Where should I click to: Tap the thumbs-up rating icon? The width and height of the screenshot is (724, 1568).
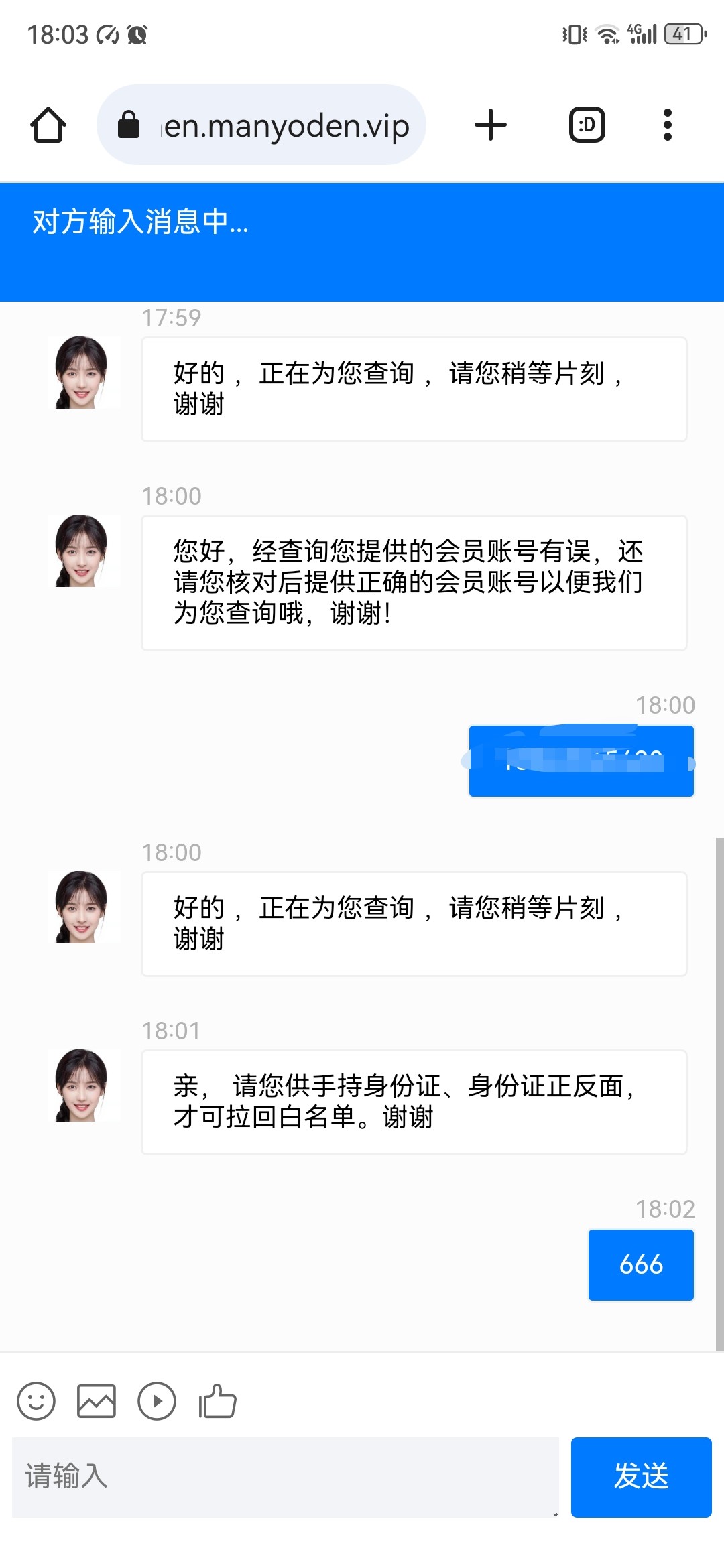(217, 1401)
